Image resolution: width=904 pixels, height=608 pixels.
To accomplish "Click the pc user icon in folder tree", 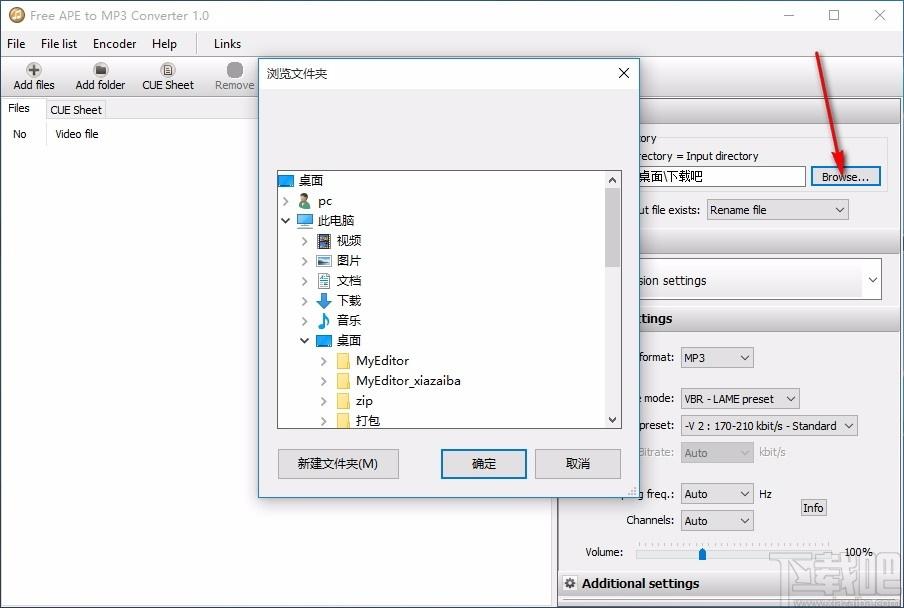I will (x=304, y=201).
